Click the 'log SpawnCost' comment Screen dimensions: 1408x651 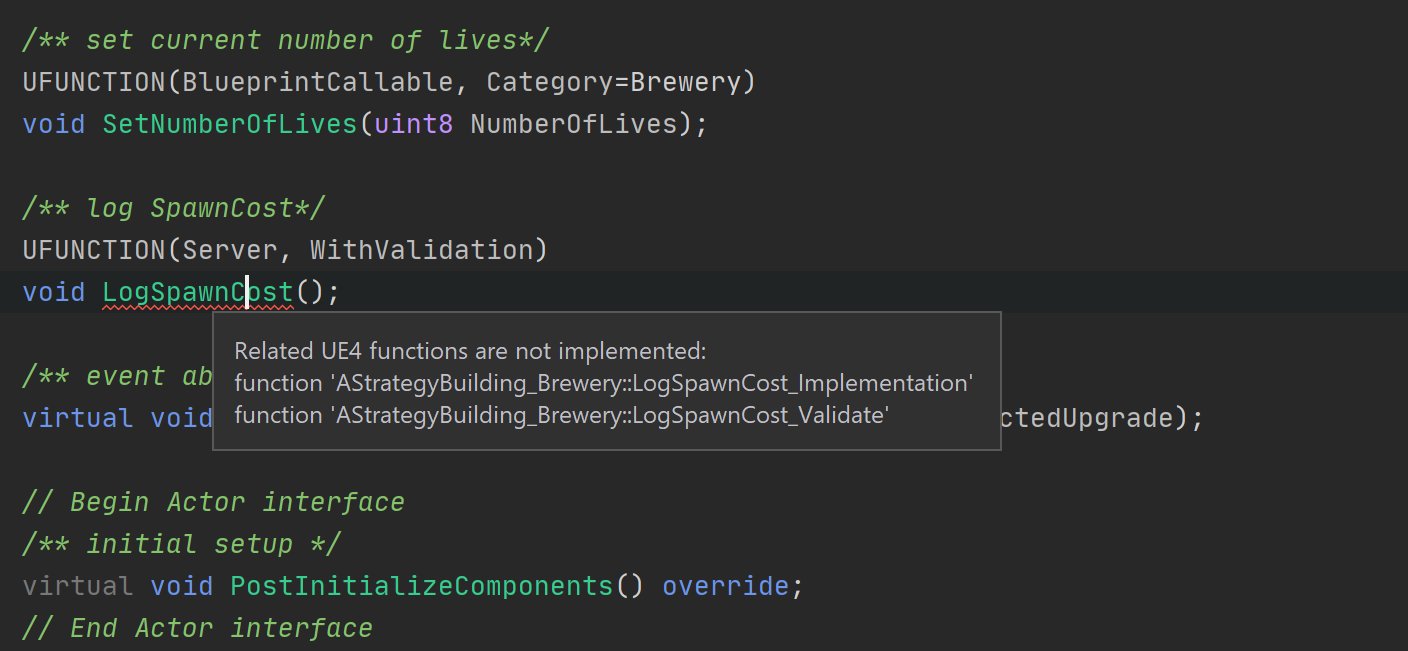174,208
